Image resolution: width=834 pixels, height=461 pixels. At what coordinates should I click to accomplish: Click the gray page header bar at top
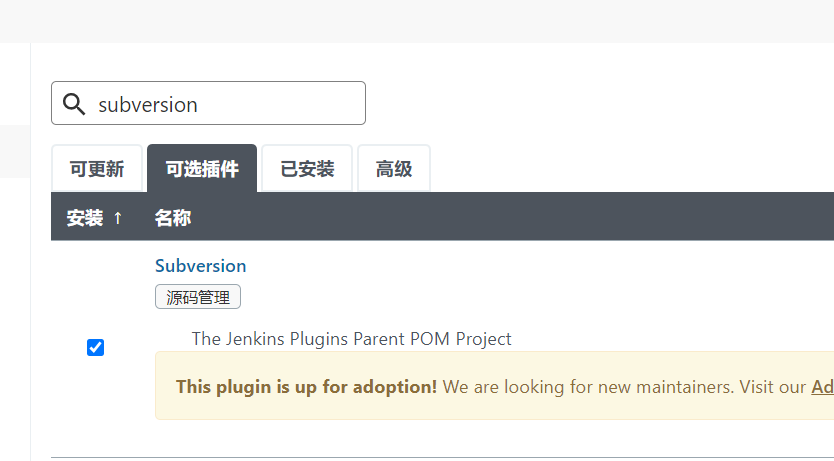click(417, 21)
